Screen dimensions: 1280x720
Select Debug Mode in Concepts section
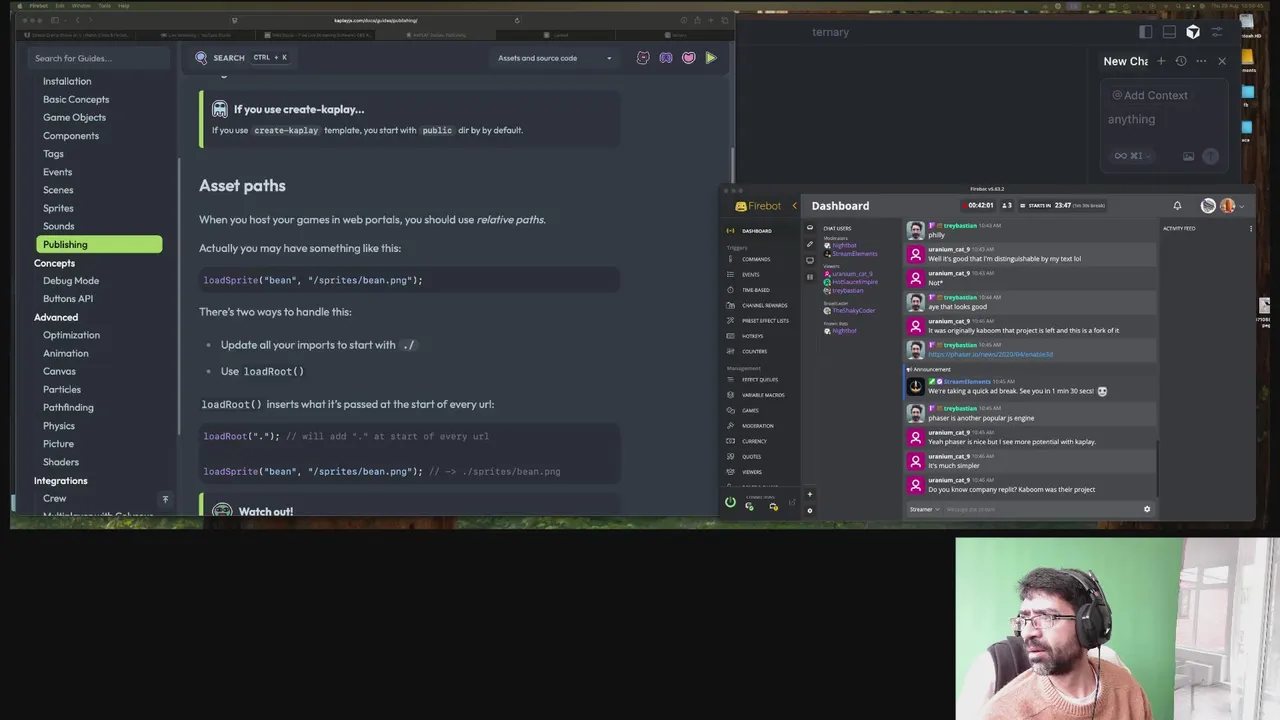coord(71,281)
